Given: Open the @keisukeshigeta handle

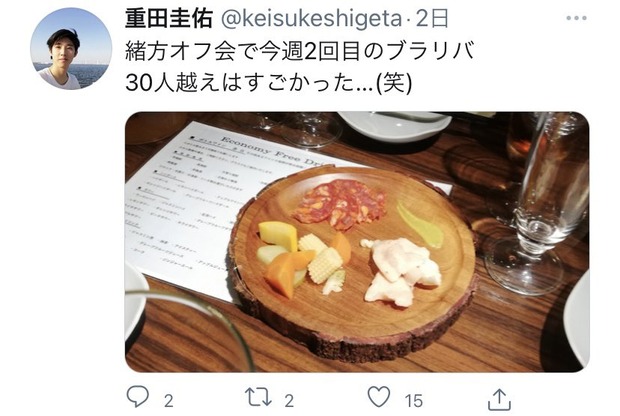Looking at the screenshot, I should [310, 19].
